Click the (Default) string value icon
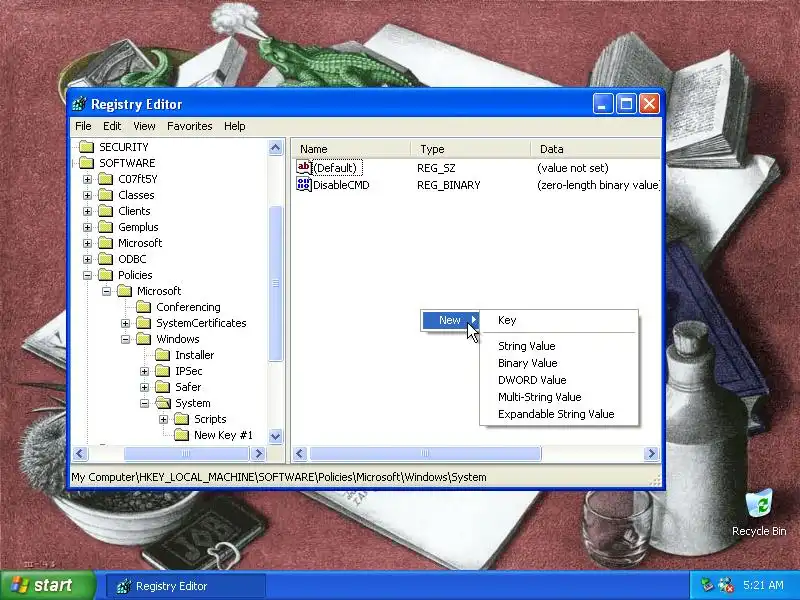Image resolution: width=800 pixels, height=600 pixels. (304, 167)
